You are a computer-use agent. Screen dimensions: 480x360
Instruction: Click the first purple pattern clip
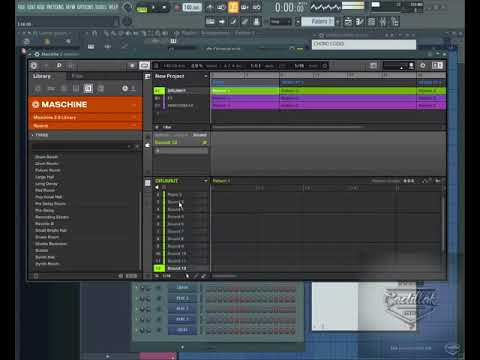245,98
